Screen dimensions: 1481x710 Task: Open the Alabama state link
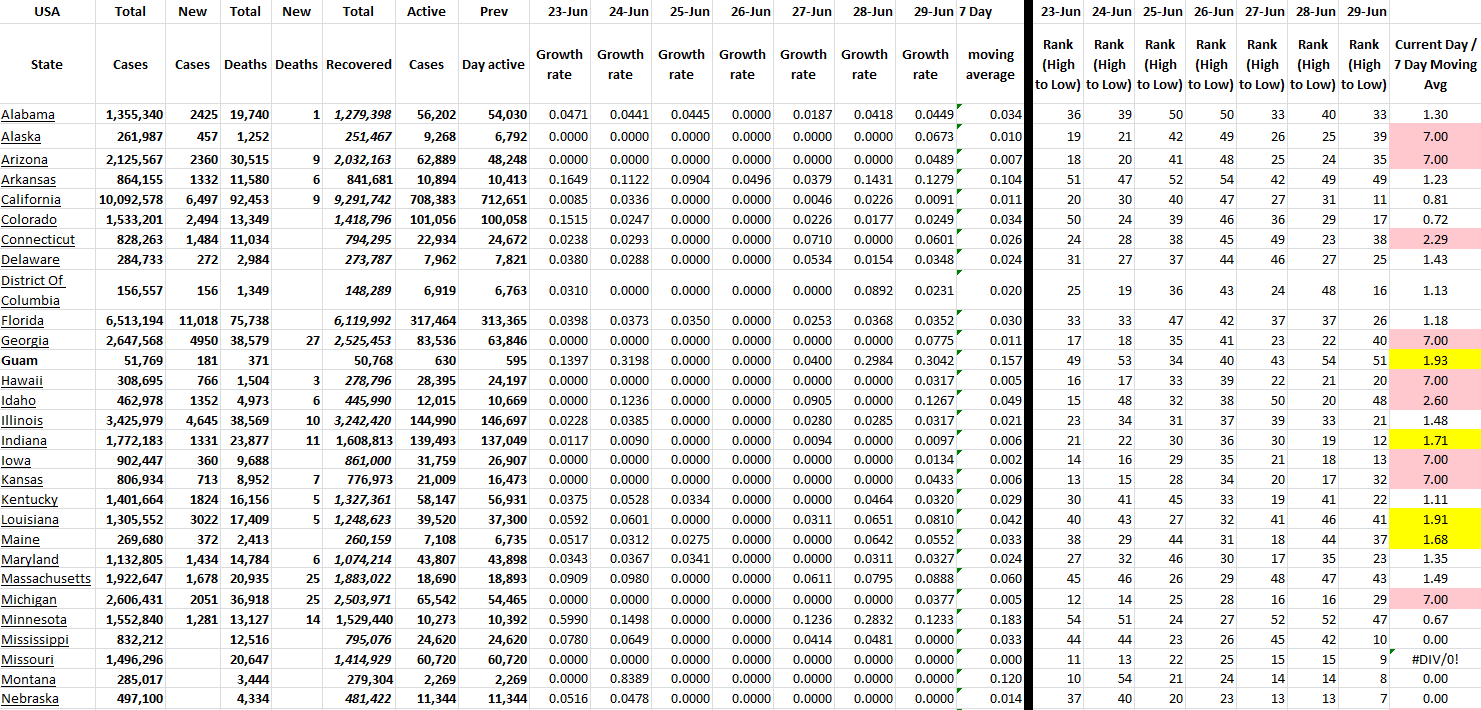click(x=28, y=115)
